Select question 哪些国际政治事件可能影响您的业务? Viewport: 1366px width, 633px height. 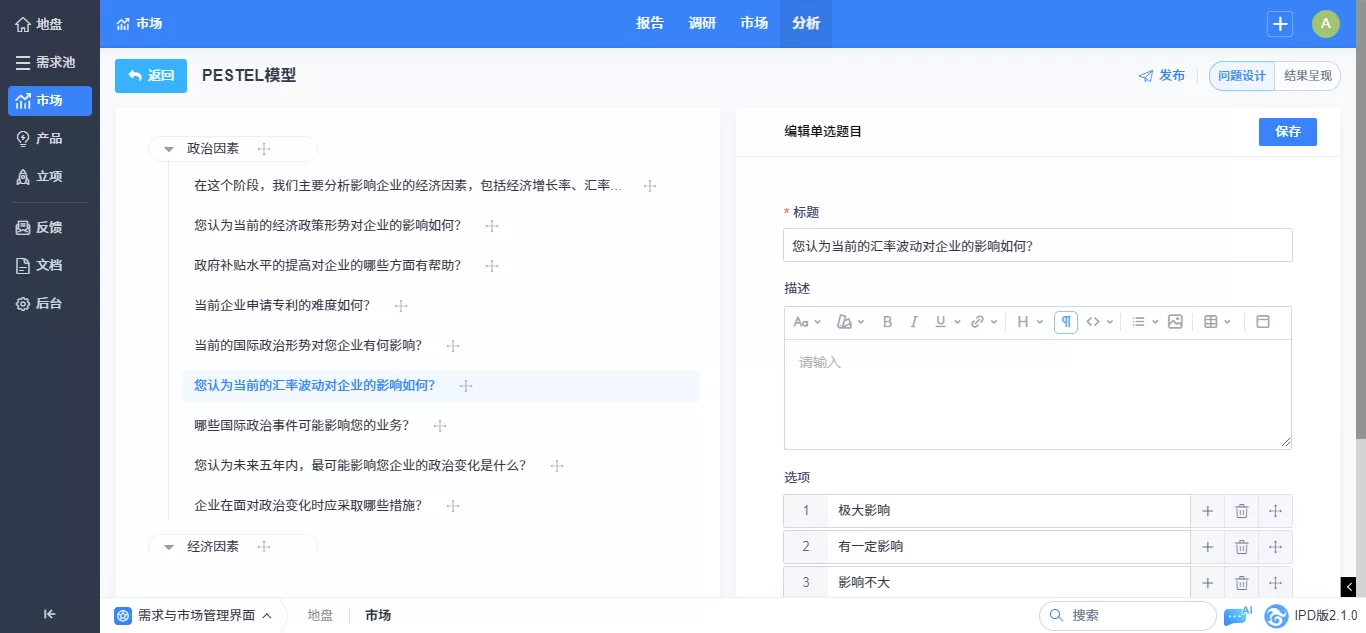click(x=302, y=426)
